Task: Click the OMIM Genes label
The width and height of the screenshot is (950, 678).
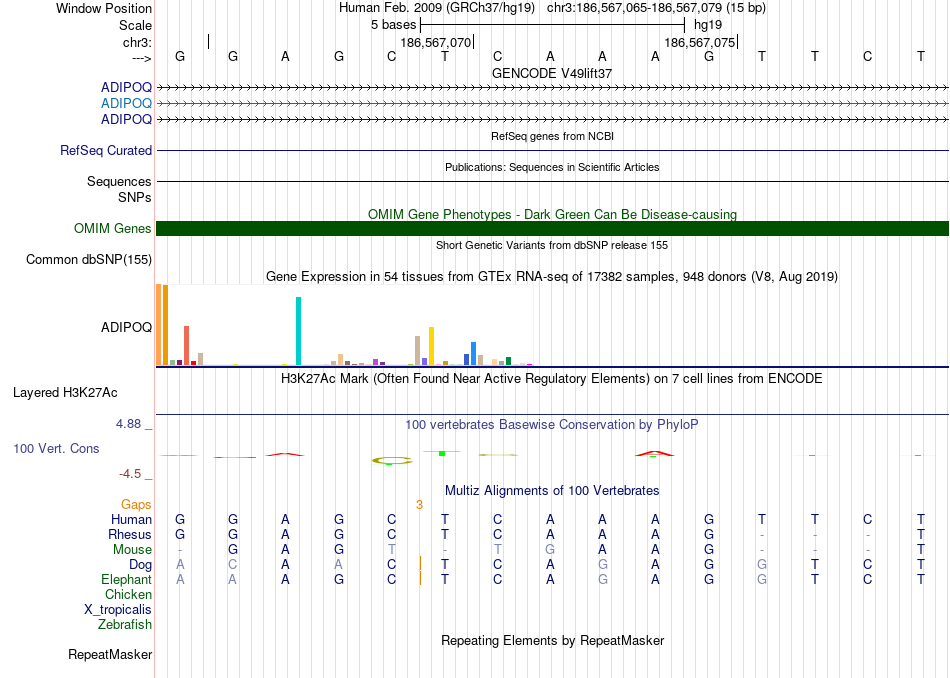Action: pyautogui.click(x=112, y=228)
